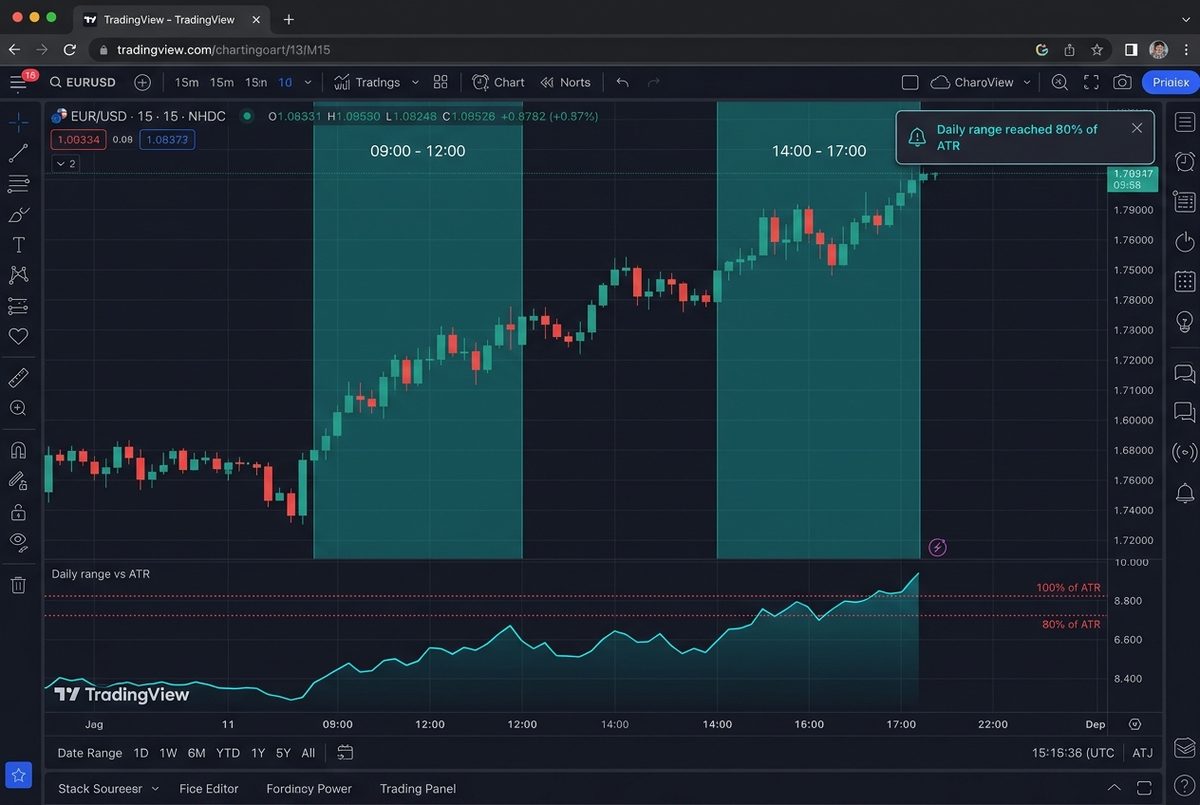Open the indicator templates grid icon
Viewport: 1200px width, 805px height.
pos(441,82)
